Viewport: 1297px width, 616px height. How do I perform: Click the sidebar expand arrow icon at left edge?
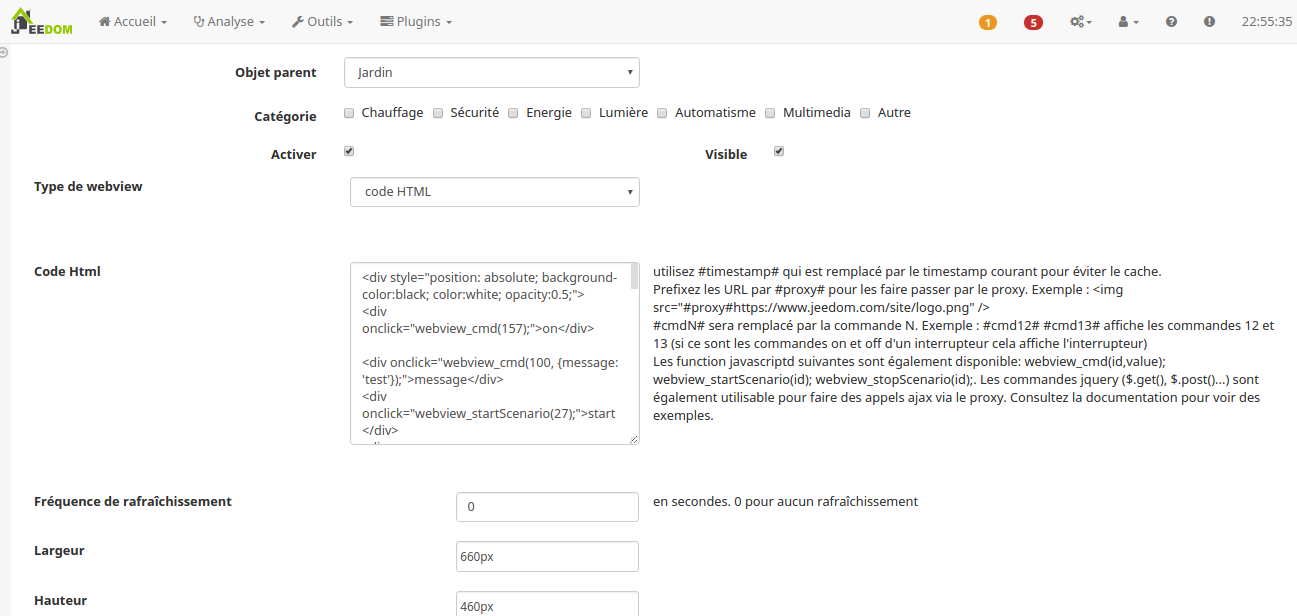click(4, 52)
